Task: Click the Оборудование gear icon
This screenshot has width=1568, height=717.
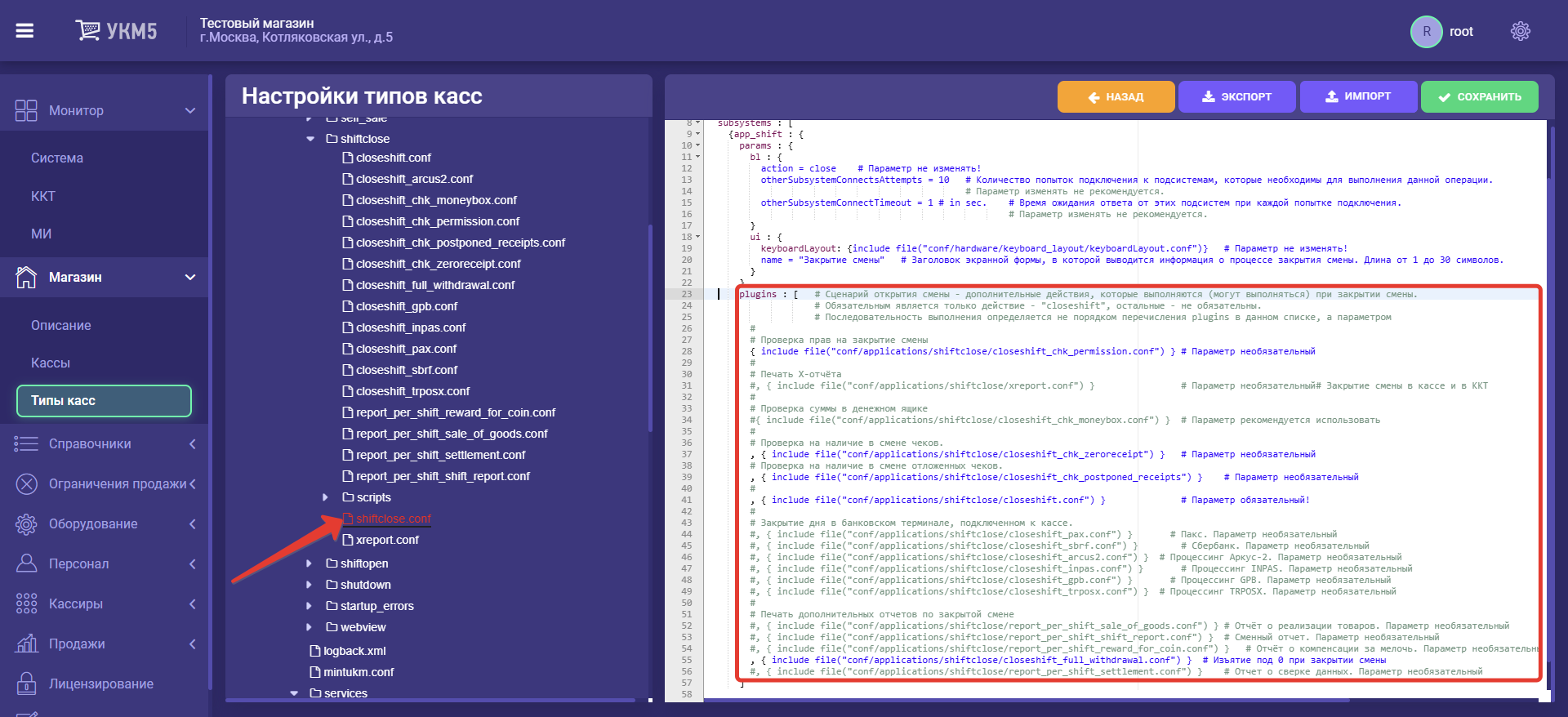Action: [x=26, y=523]
